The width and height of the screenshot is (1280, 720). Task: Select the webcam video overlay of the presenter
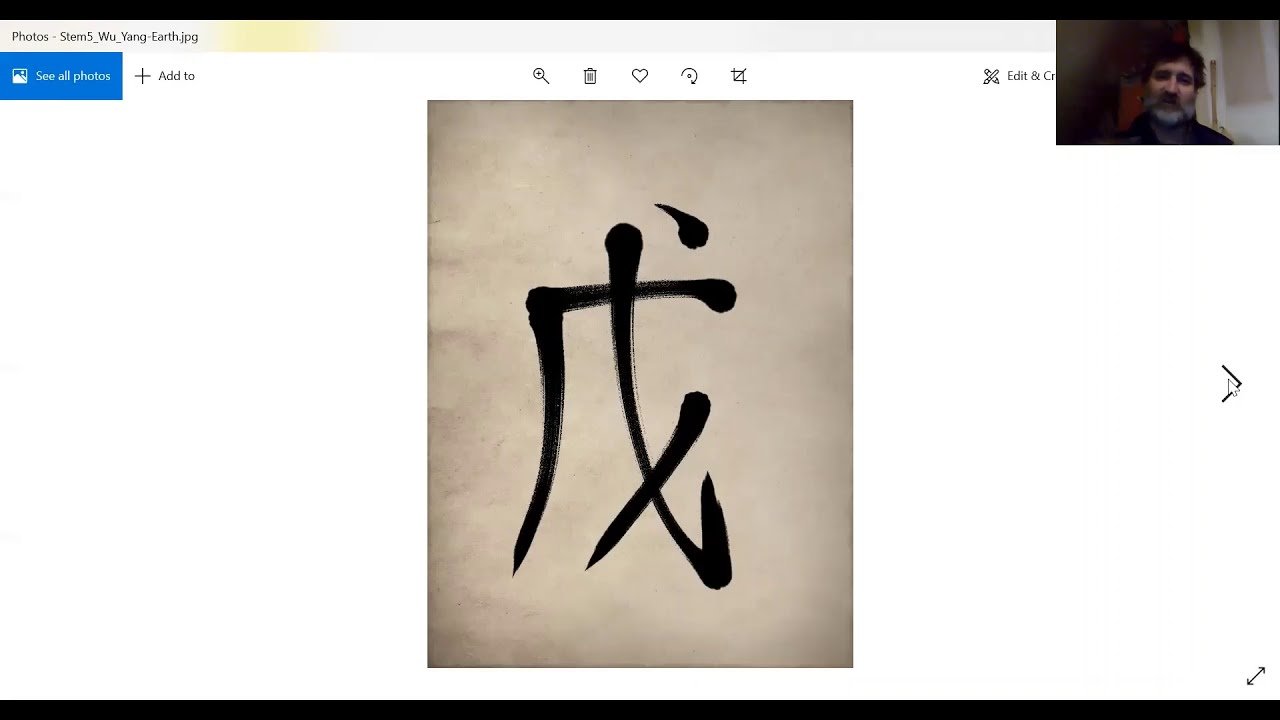[x=1167, y=83]
